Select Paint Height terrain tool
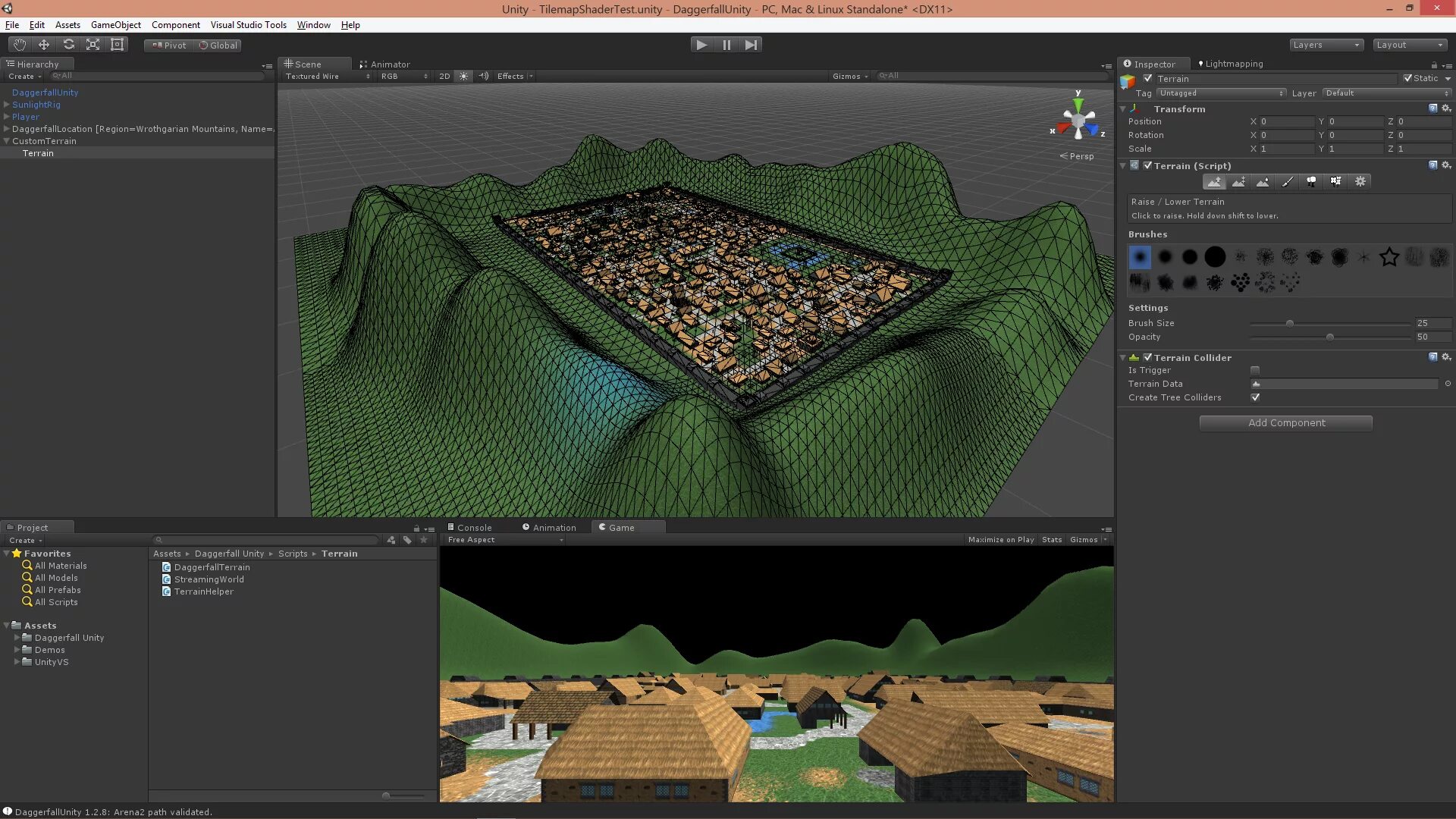This screenshot has height=819, width=1456. click(1238, 182)
